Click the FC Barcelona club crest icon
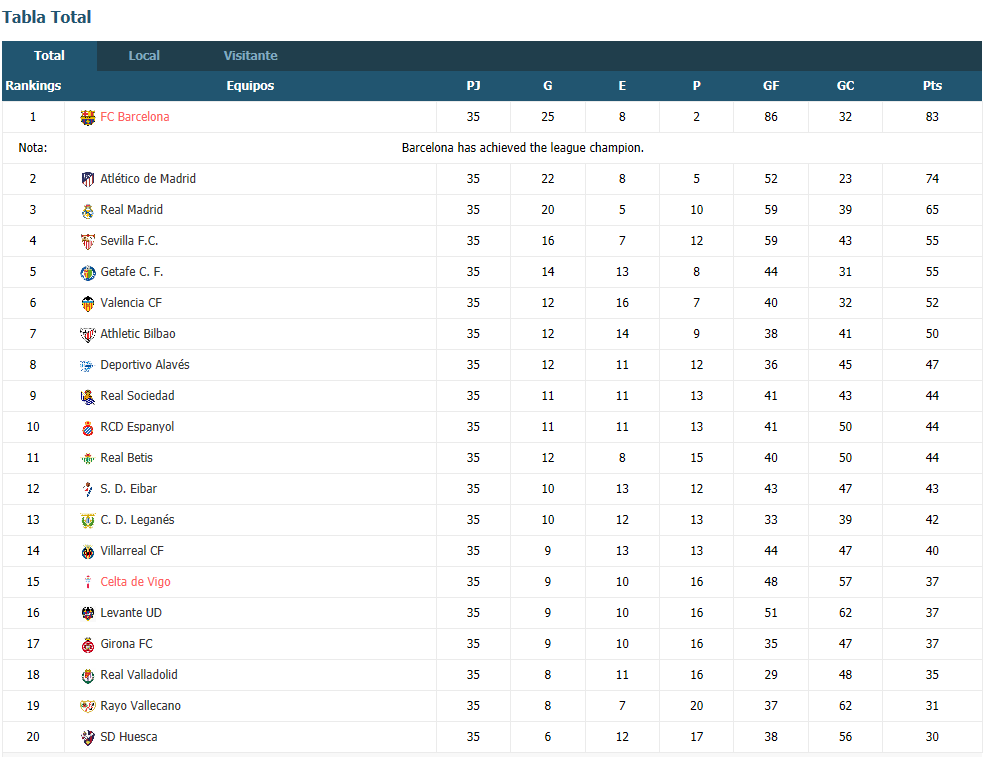Screen dimensions: 991x757 coord(88,118)
